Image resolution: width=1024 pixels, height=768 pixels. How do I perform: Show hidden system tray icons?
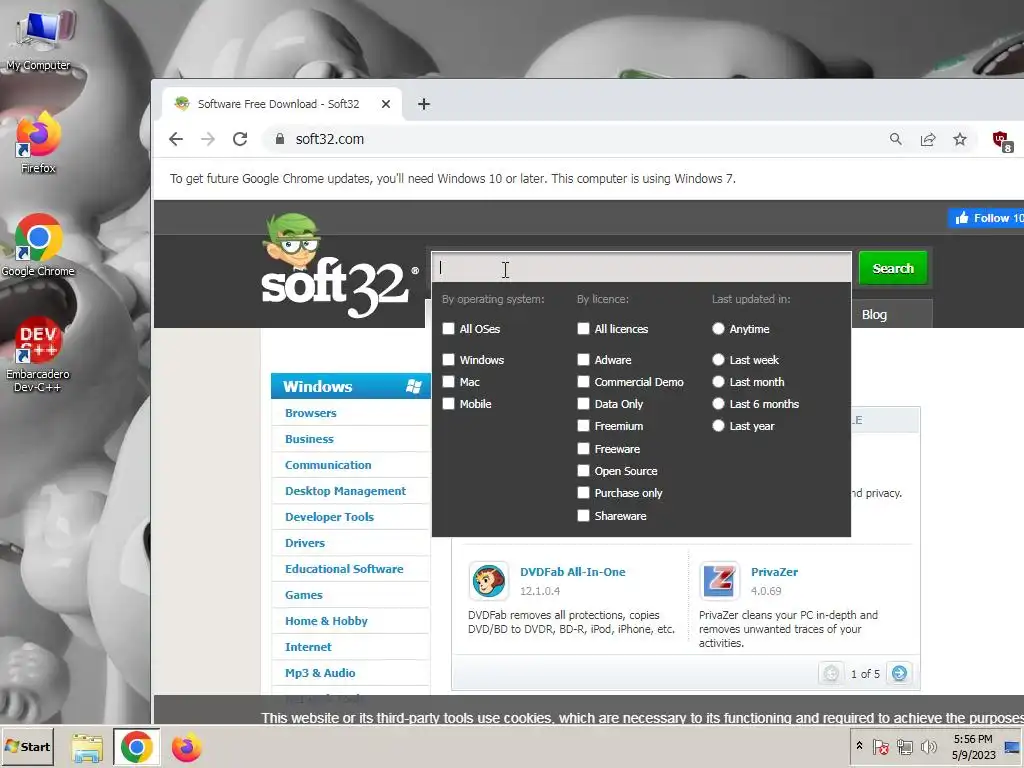859,746
